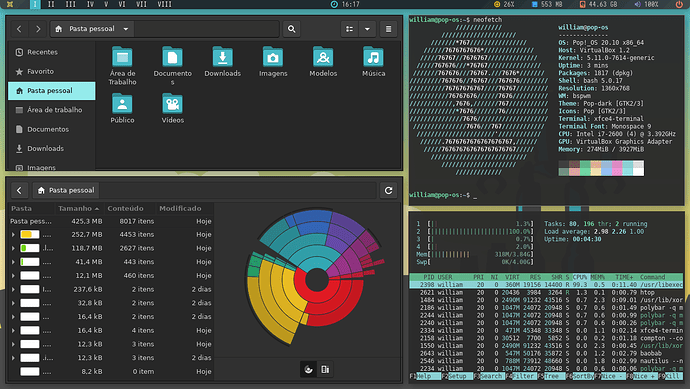This screenshot has width=690, height=389.
Task: Switch to workspace IV in the top bar
Action: (90, 4)
